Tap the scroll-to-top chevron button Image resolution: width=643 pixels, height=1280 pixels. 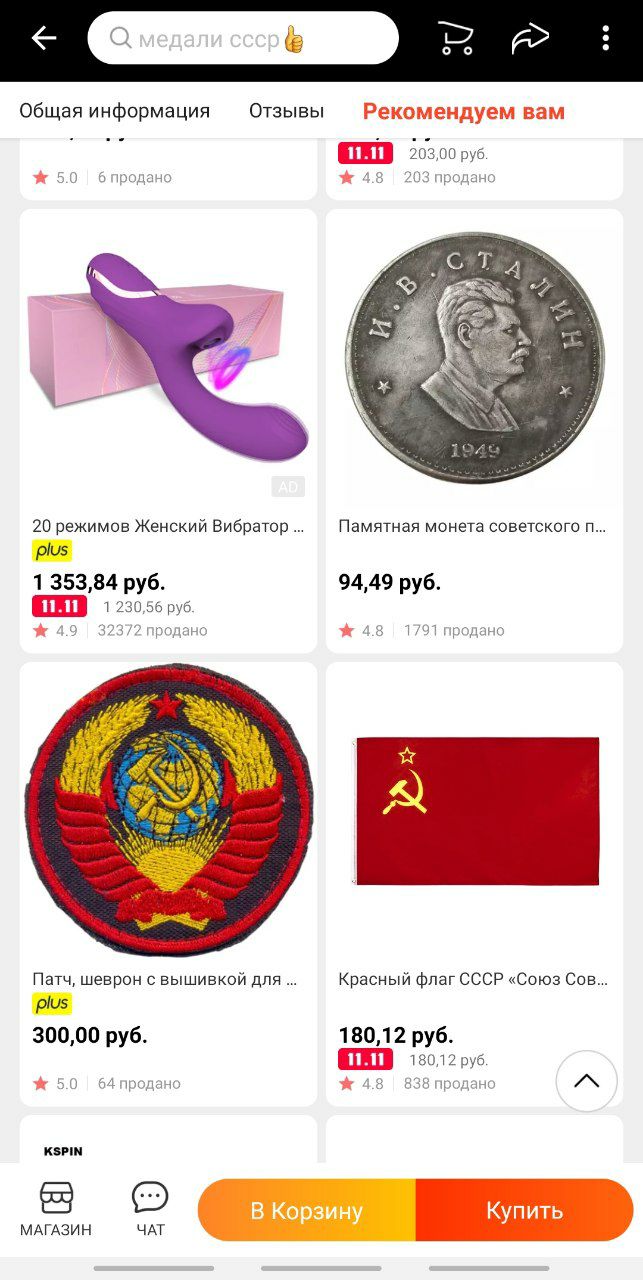pos(586,1081)
